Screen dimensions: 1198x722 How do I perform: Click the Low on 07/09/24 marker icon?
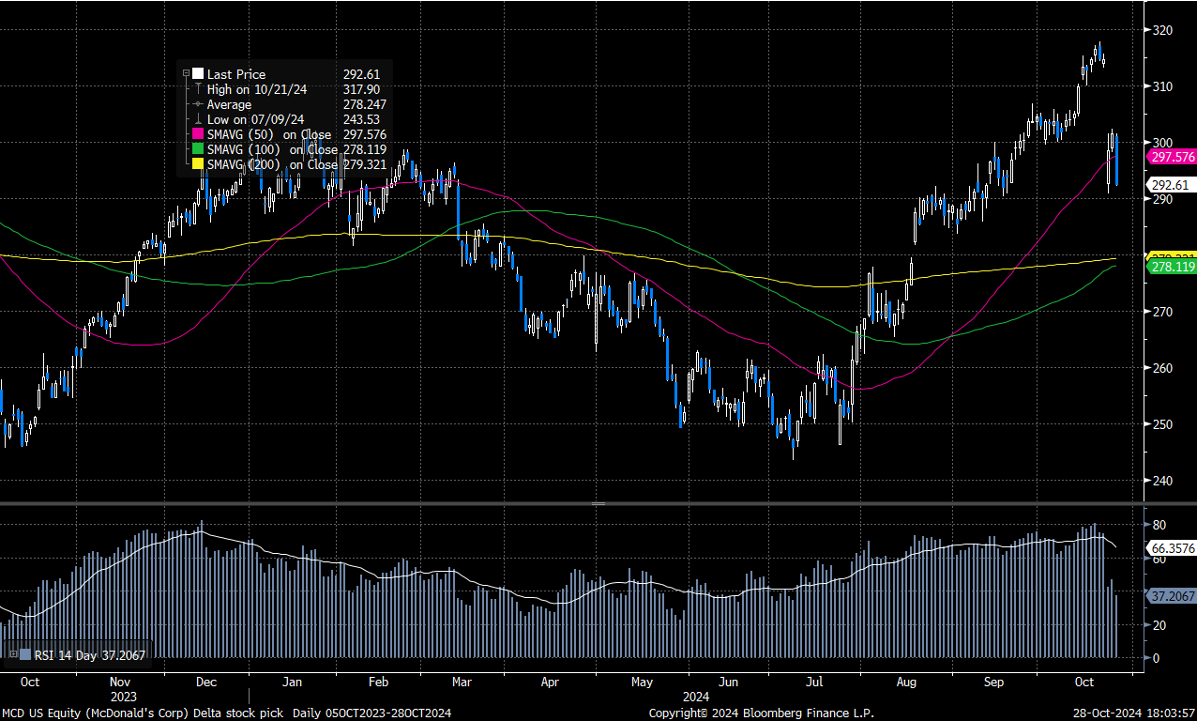pos(198,119)
